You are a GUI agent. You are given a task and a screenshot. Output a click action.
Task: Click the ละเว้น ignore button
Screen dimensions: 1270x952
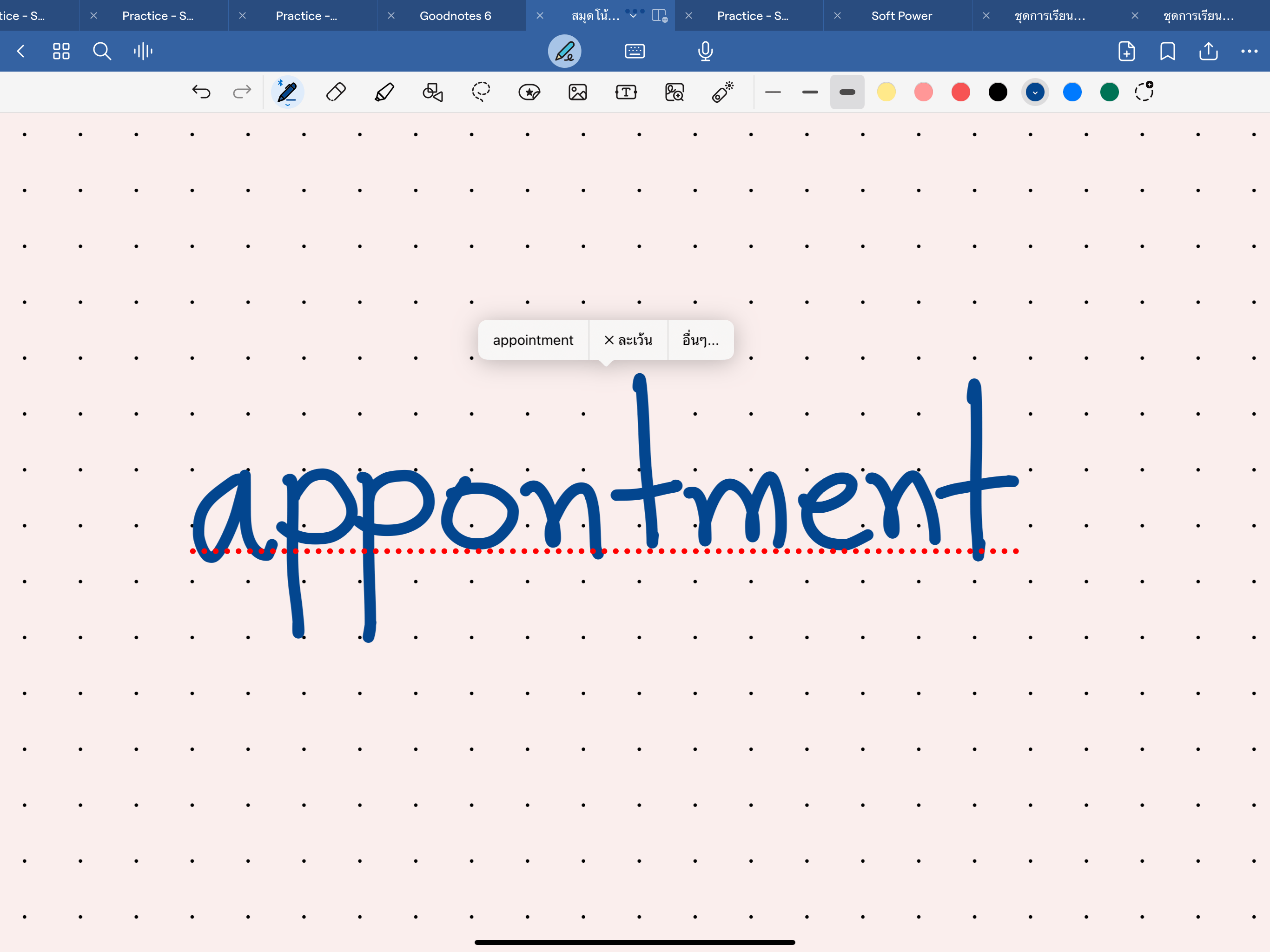coord(628,340)
